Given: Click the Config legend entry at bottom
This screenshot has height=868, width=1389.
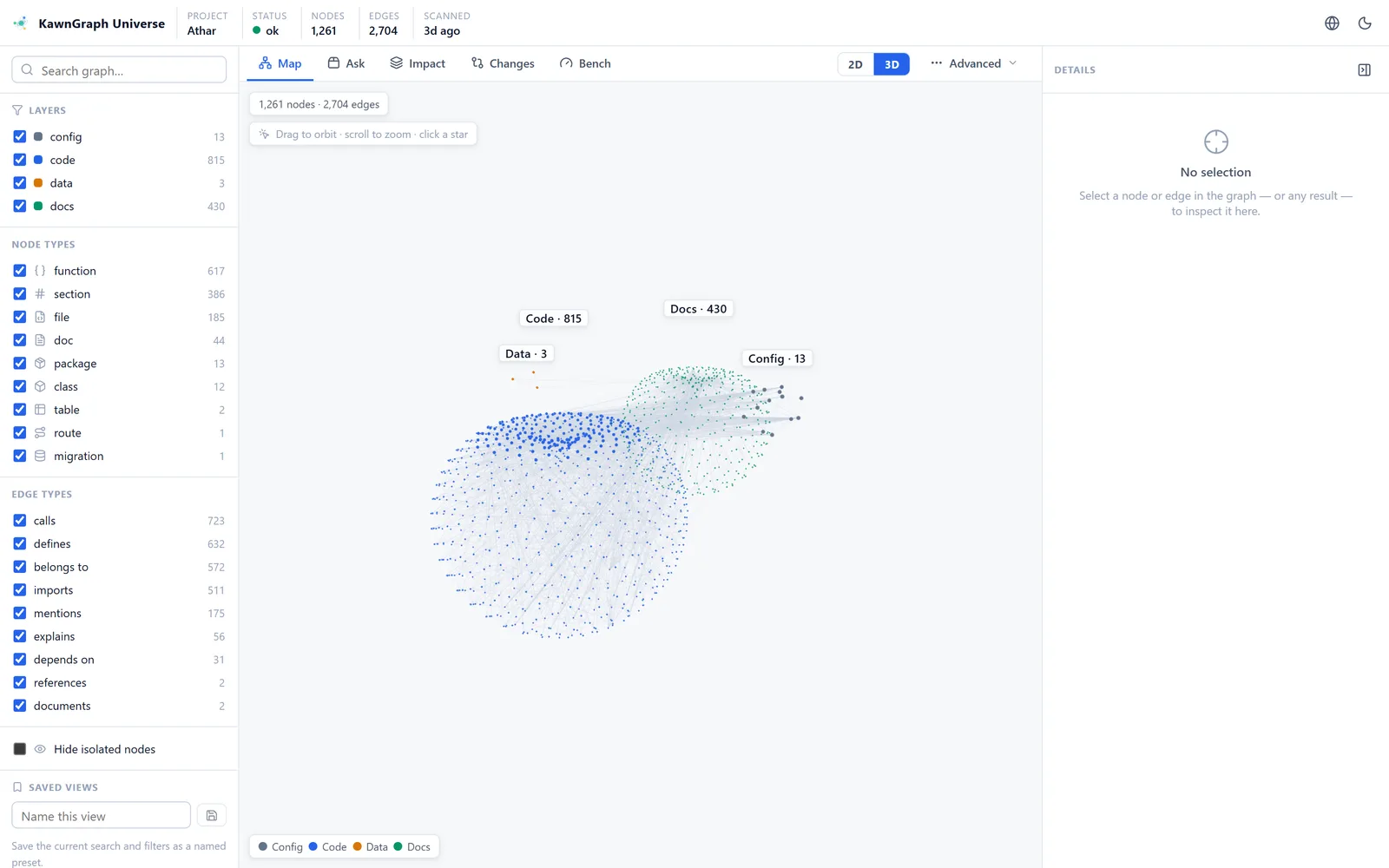Looking at the screenshot, I should coord(280,847).
